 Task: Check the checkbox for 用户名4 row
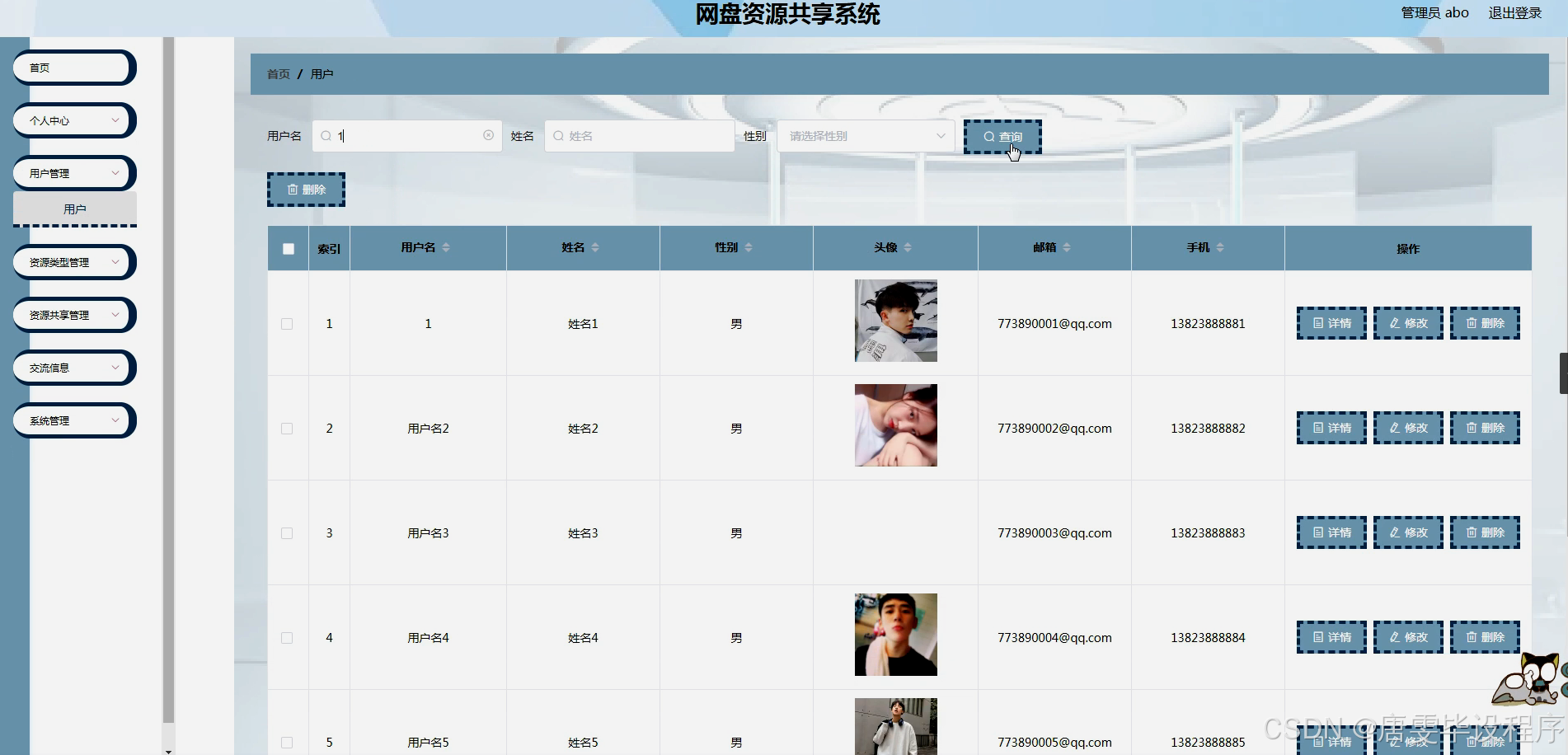coord(287,638)
